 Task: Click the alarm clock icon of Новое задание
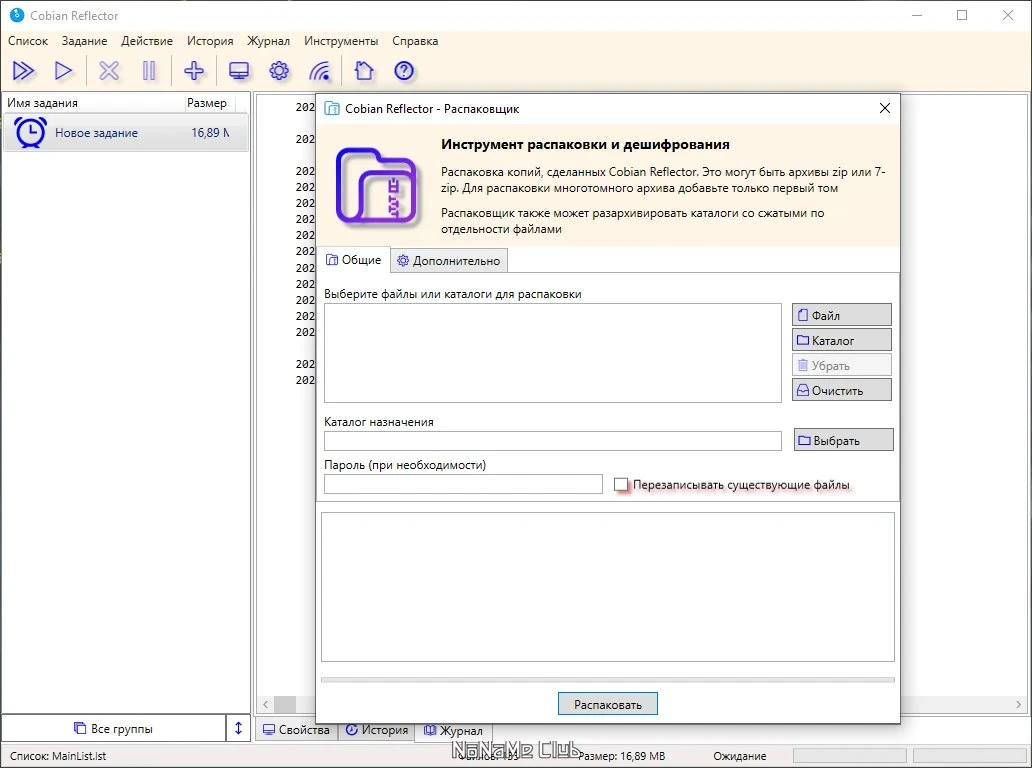30,132
